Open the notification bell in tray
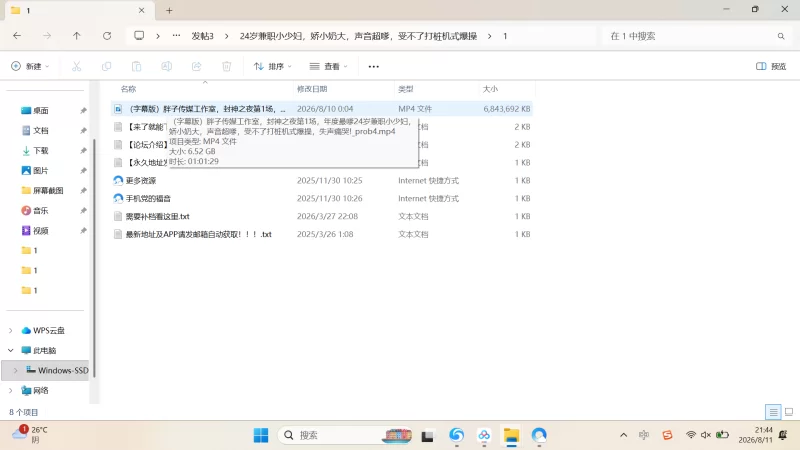The image size is (800, 450). click(783, 435)
